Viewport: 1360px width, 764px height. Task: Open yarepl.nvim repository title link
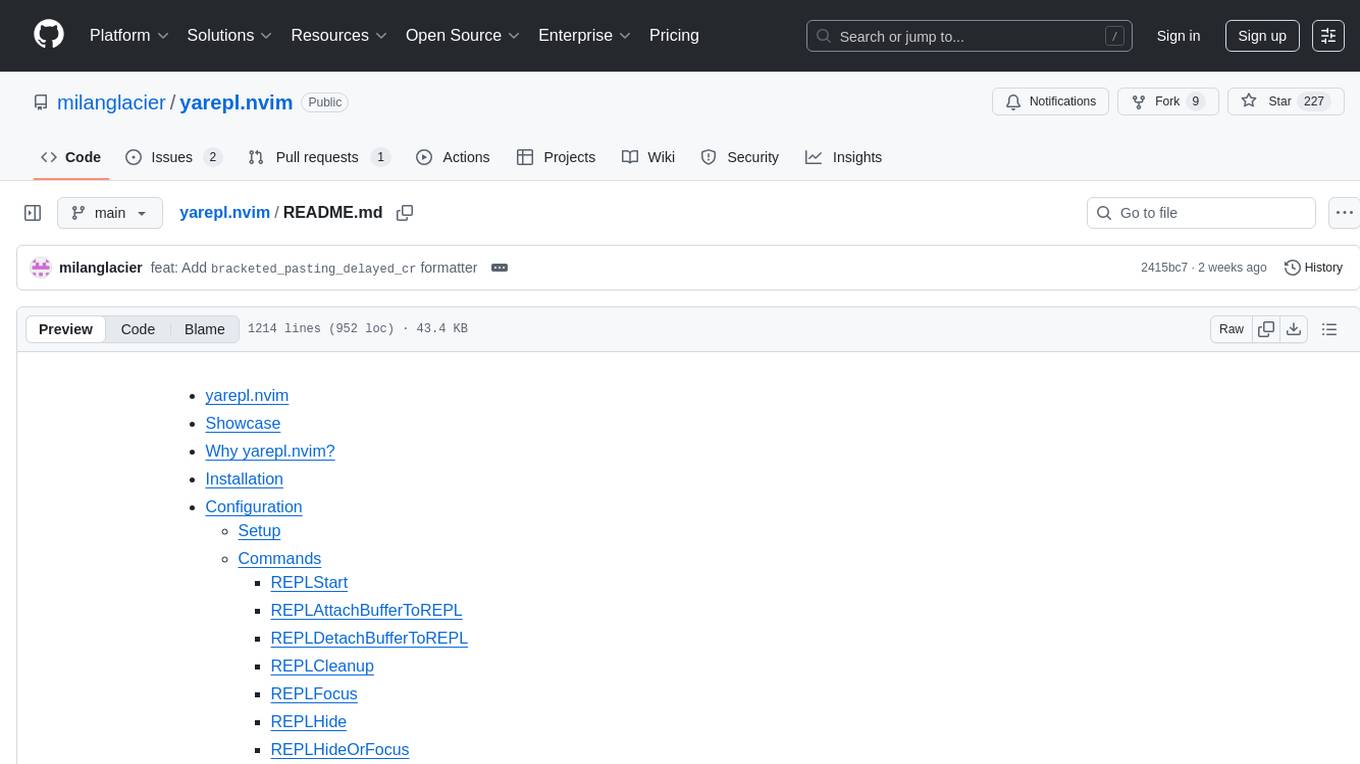236,102
